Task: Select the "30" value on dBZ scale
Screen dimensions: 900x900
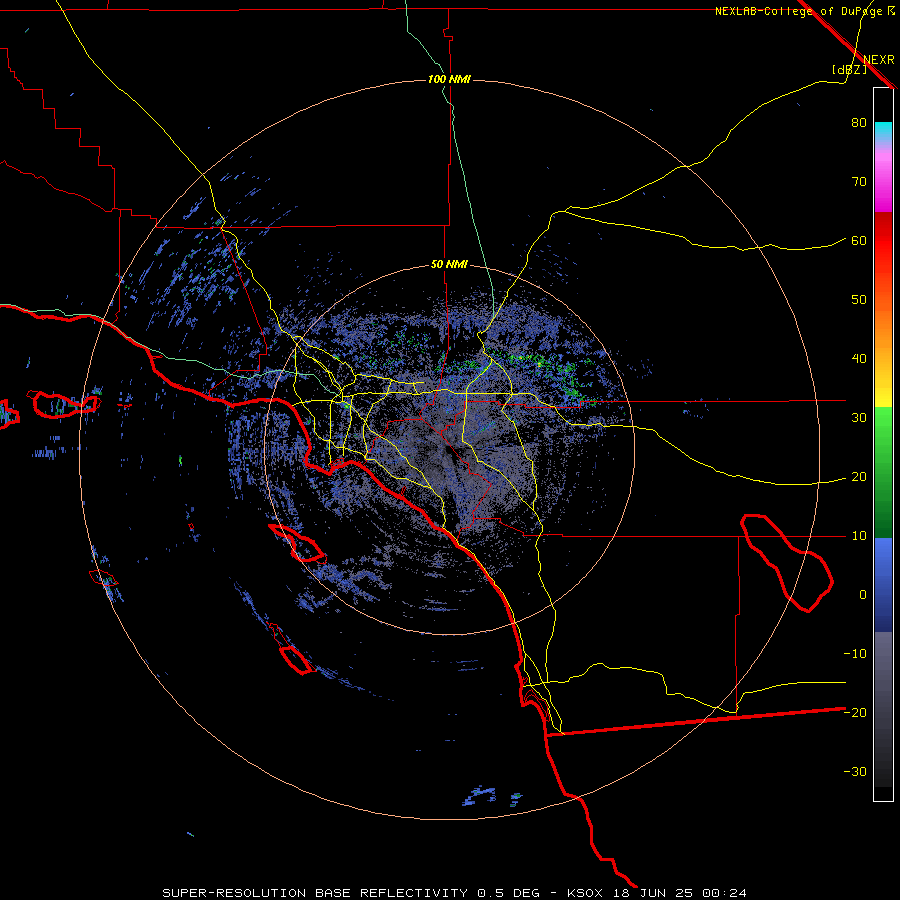Action: (859, 418)
